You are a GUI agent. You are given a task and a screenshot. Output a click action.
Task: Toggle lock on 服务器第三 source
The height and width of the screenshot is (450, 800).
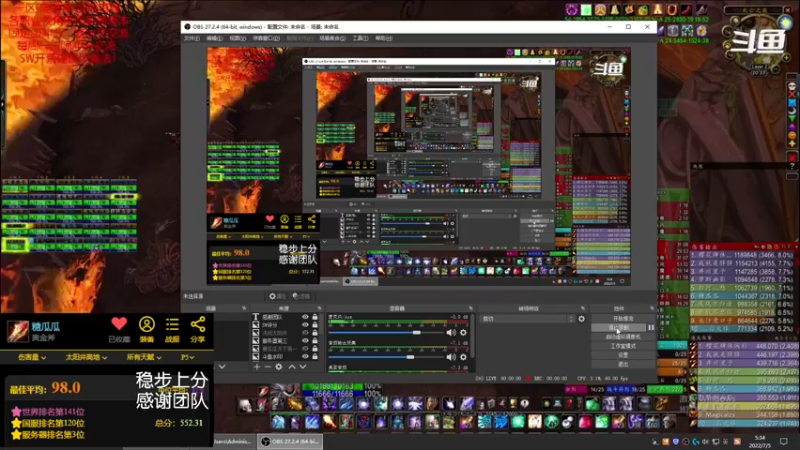(315, 340)
